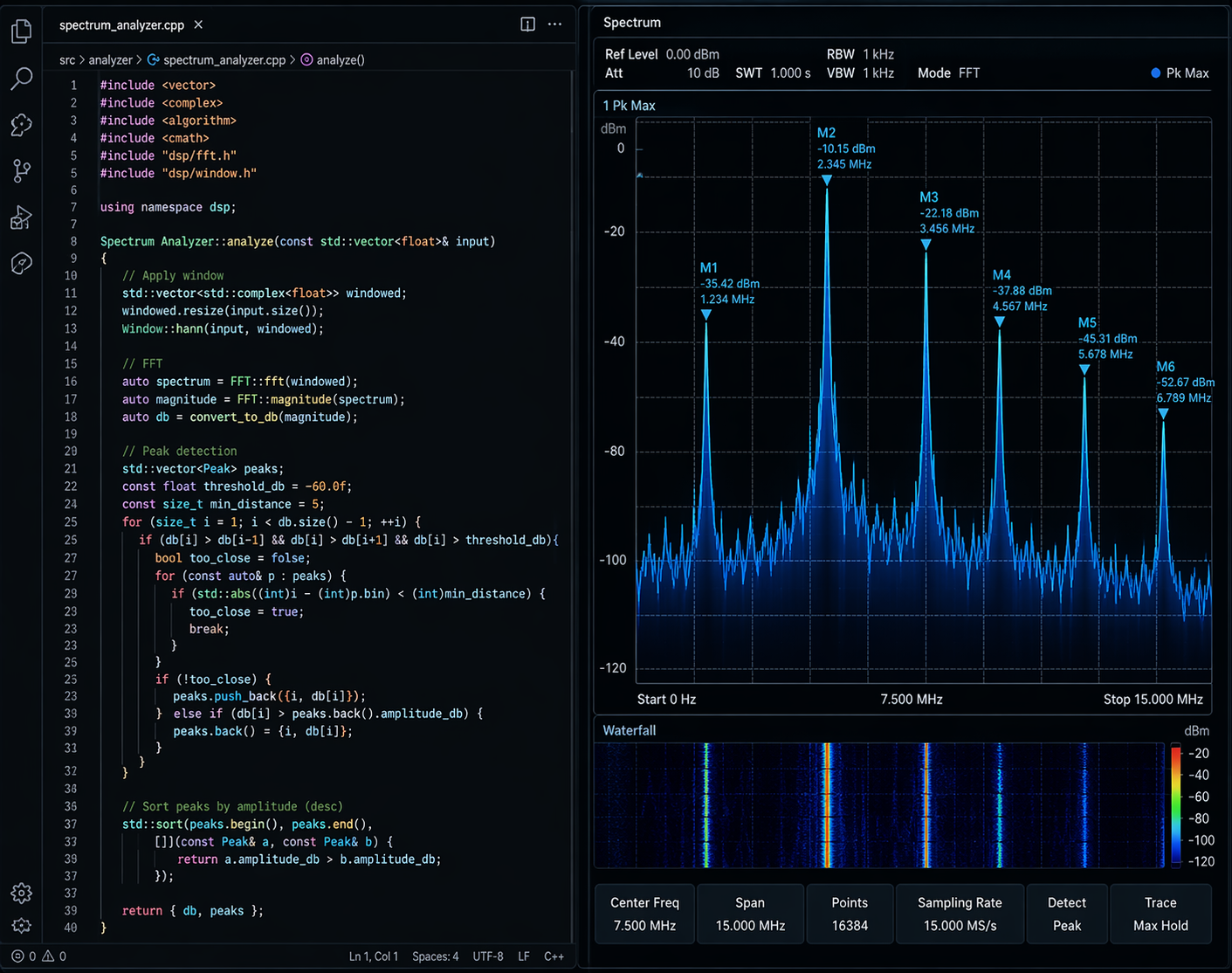1232x973 pixels.
Task: Open the Search magnifier in sidebar
Action: [x=22, y=79]
